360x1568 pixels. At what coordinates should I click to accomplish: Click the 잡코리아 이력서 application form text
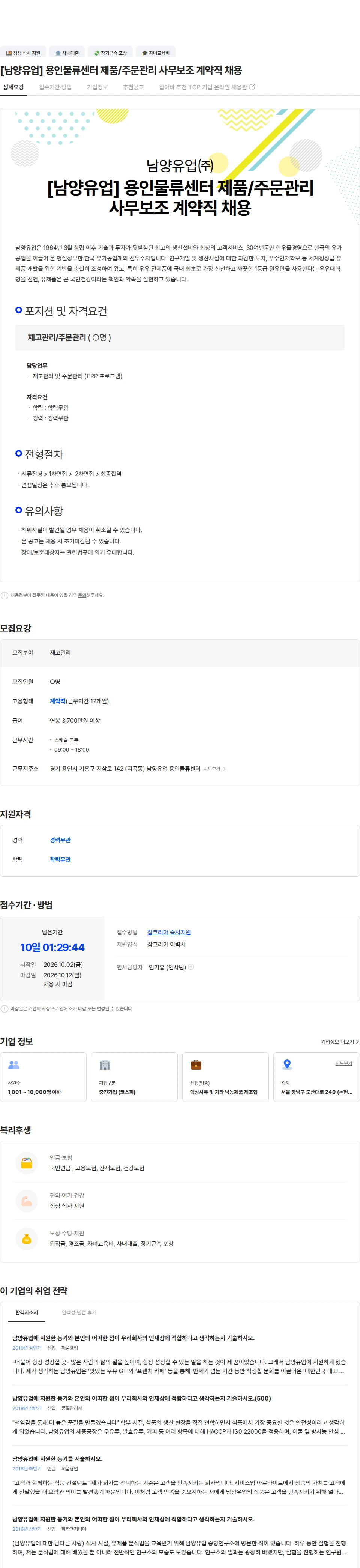click(x=166, y=944)
